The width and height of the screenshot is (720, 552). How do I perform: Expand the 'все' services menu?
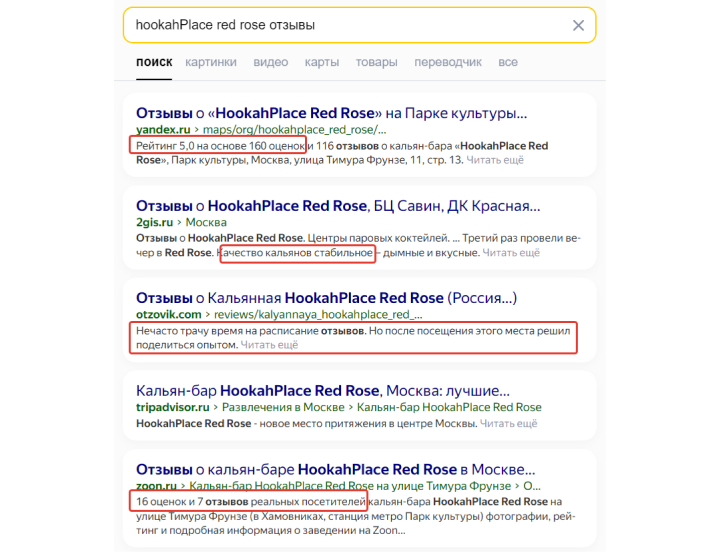[x=508, y=62]
